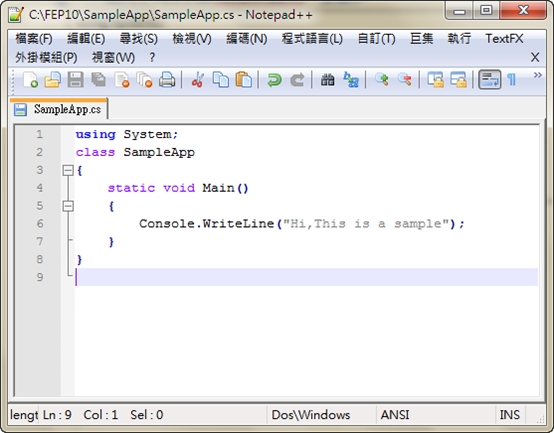Click the Paste clipboard icon
This screenshot has height=433, width=554.
point(243,79)
